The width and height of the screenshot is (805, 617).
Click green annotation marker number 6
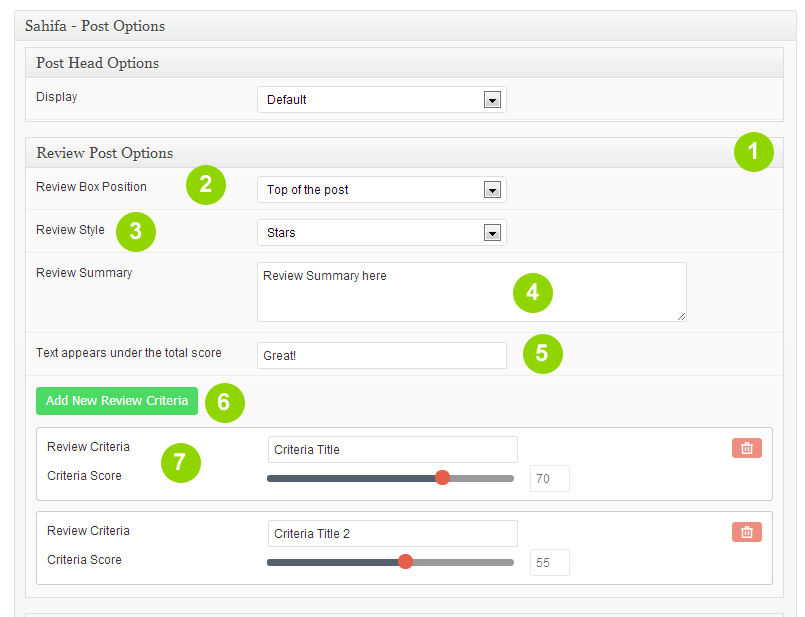click(x=224, y=402)
